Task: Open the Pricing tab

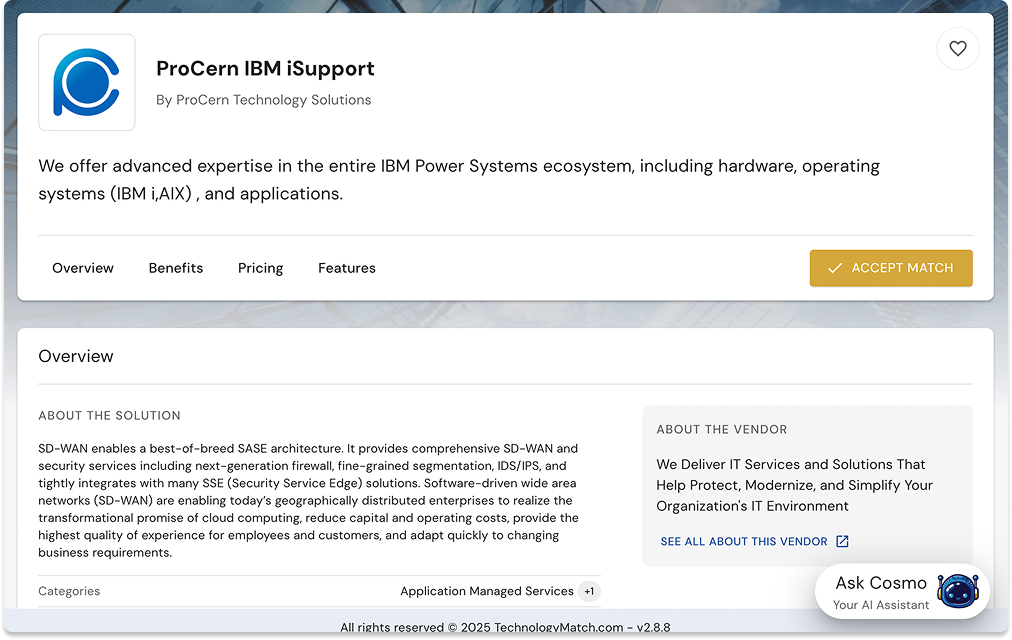Action: (x=261, y=268)
